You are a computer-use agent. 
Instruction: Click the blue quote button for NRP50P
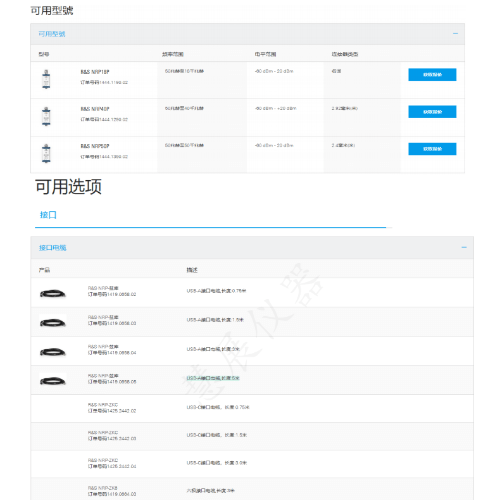point(432,149)
